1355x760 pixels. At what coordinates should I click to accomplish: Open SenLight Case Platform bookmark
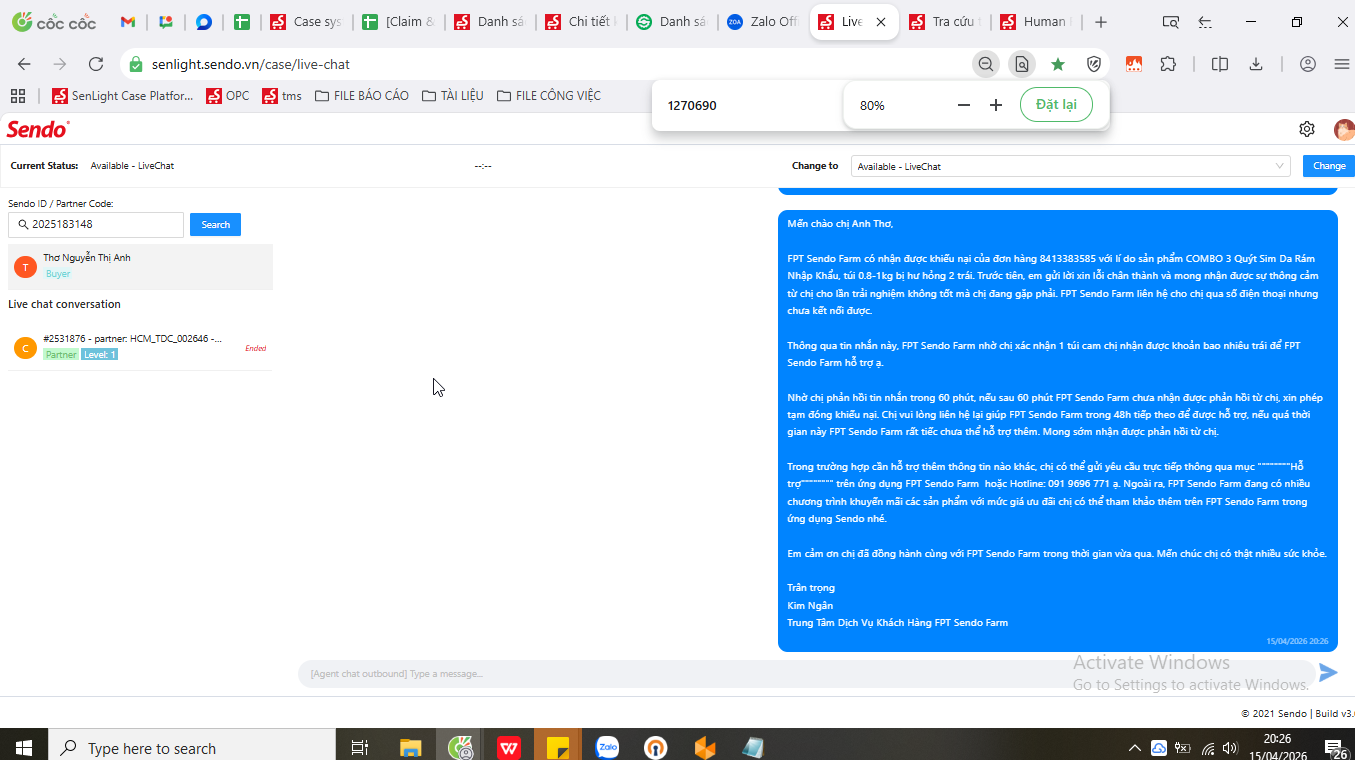[x=123, y=96]
